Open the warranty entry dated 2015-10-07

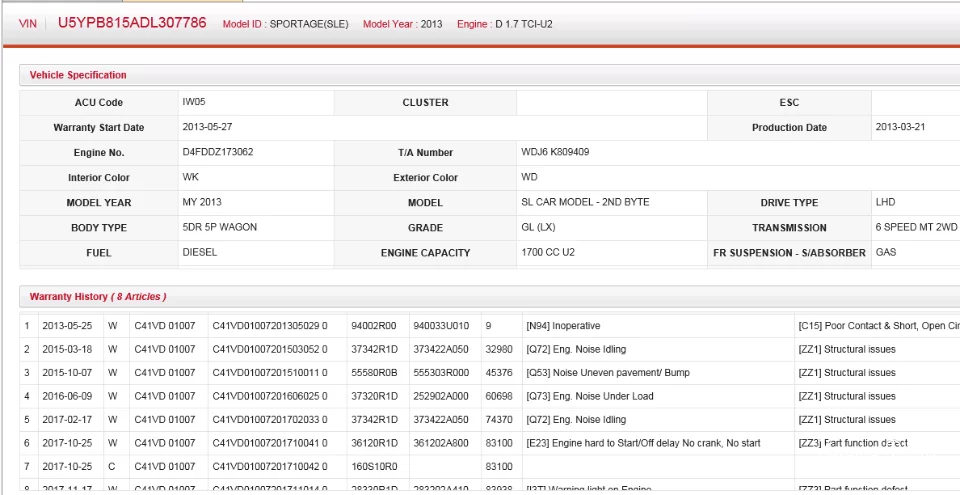pos(67,373)
